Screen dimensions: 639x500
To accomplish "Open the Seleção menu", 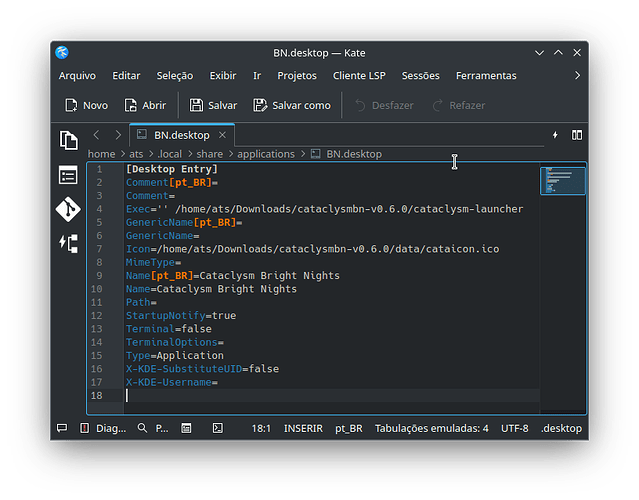I will (x=175, y=76).
